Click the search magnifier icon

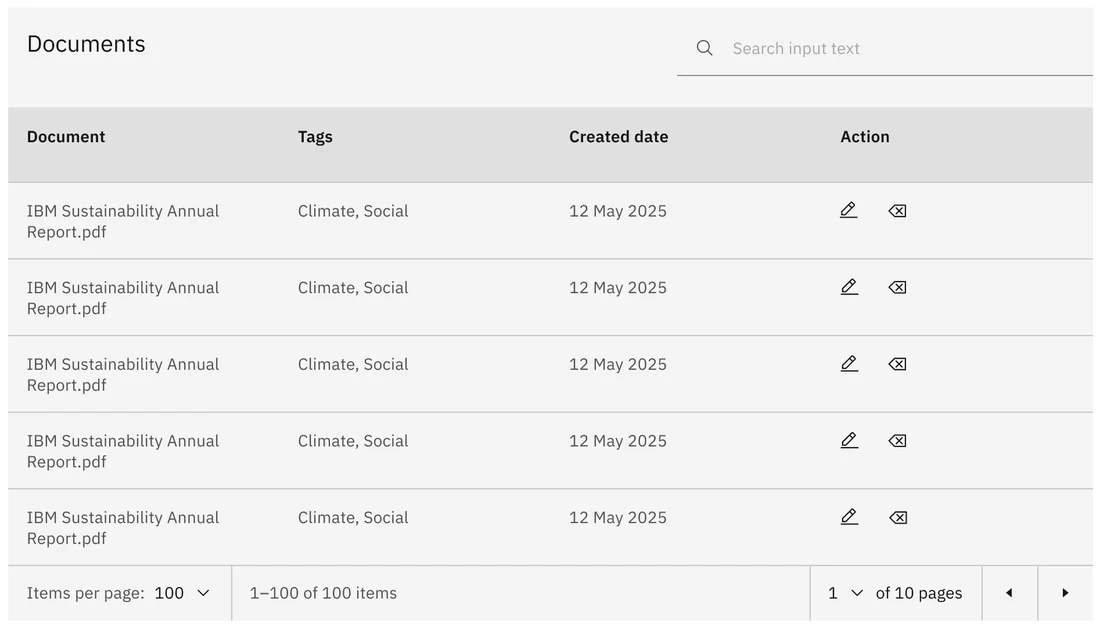click(x=704, y=48)
